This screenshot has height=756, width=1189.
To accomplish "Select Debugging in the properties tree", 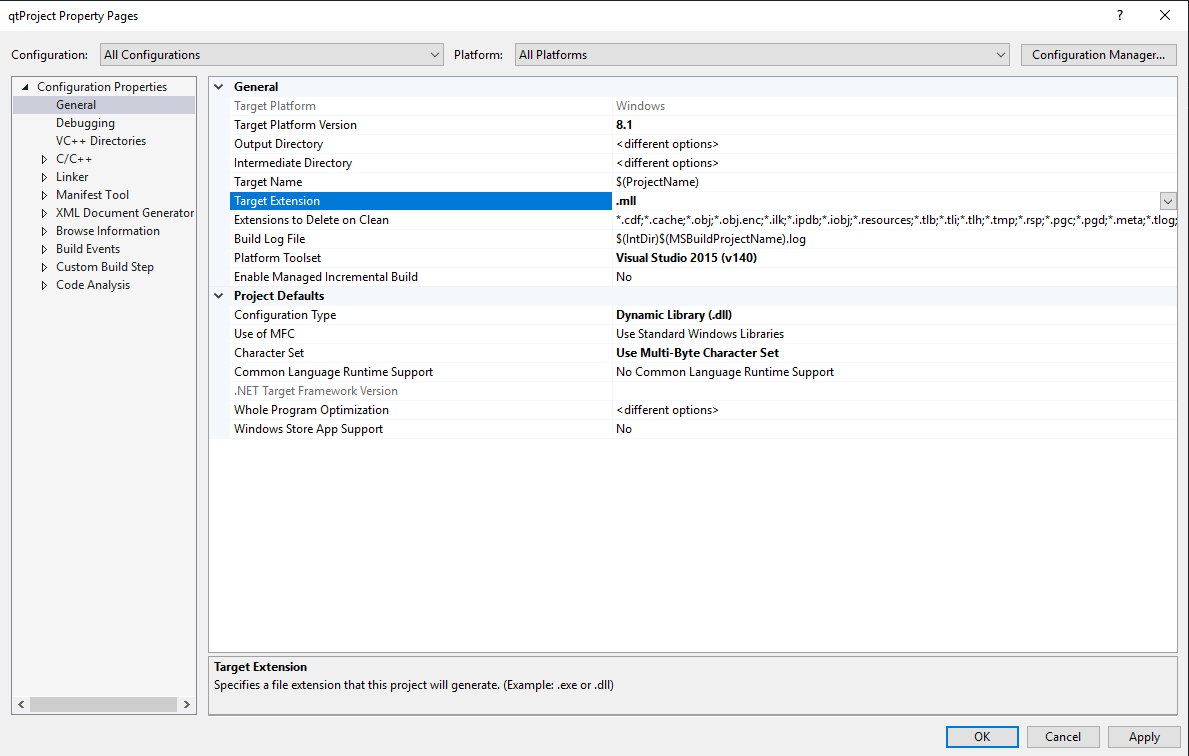I will (x=85, y=123).
